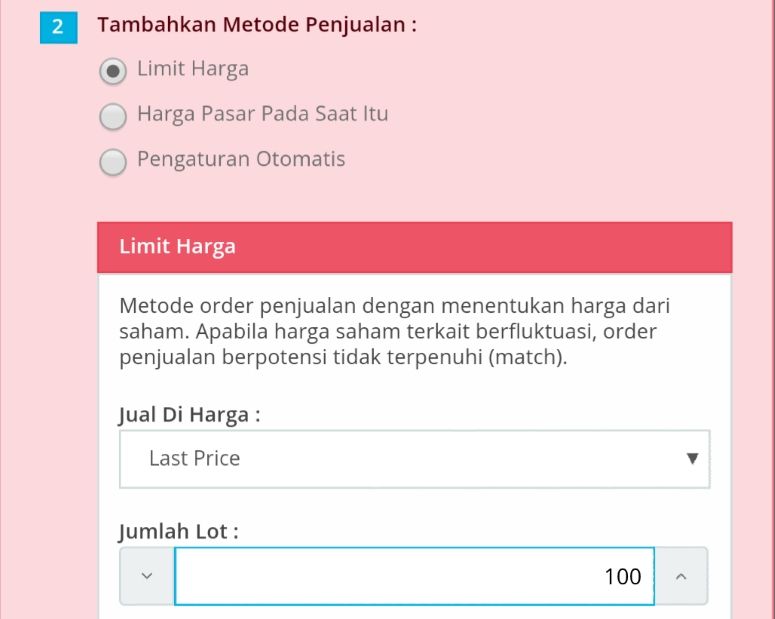Screen dimensions: 775x619
Task: Click the Metode order penjualan description paragraph
Action: 394,331
